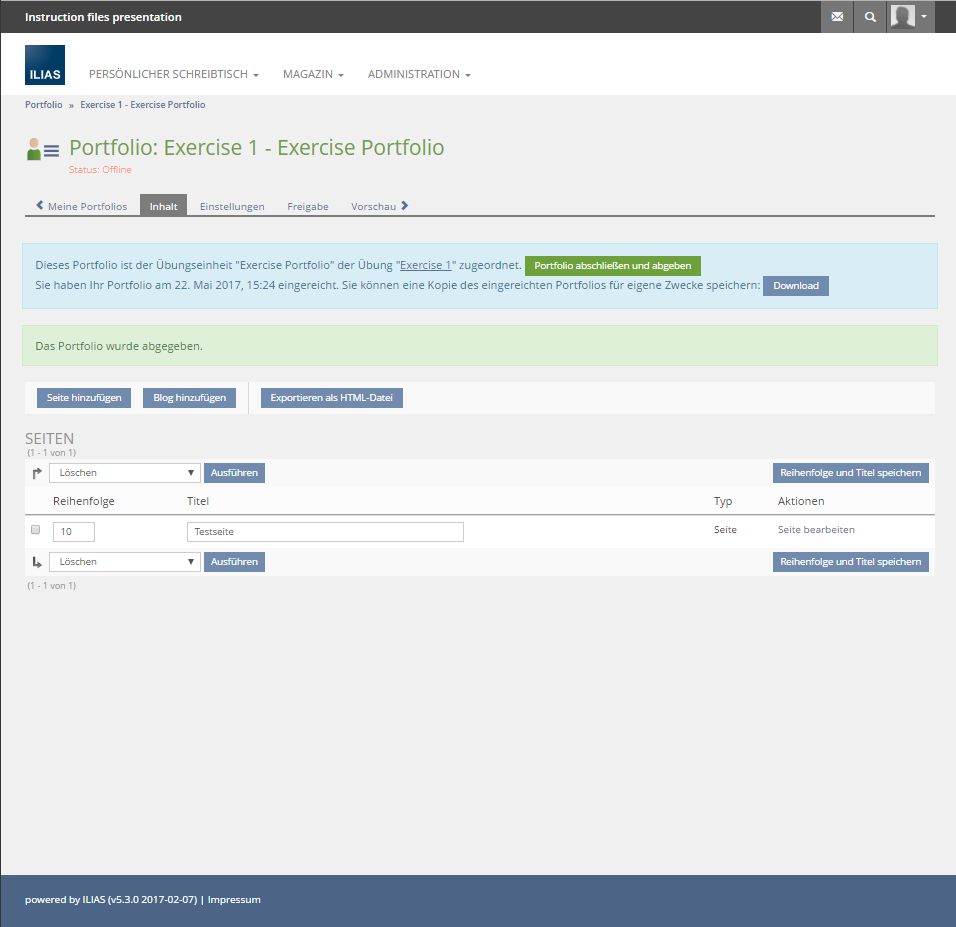Screen dimensions: 956x927
Task: Open the Seite bearbeiten link
Action: tap(816, 530)
